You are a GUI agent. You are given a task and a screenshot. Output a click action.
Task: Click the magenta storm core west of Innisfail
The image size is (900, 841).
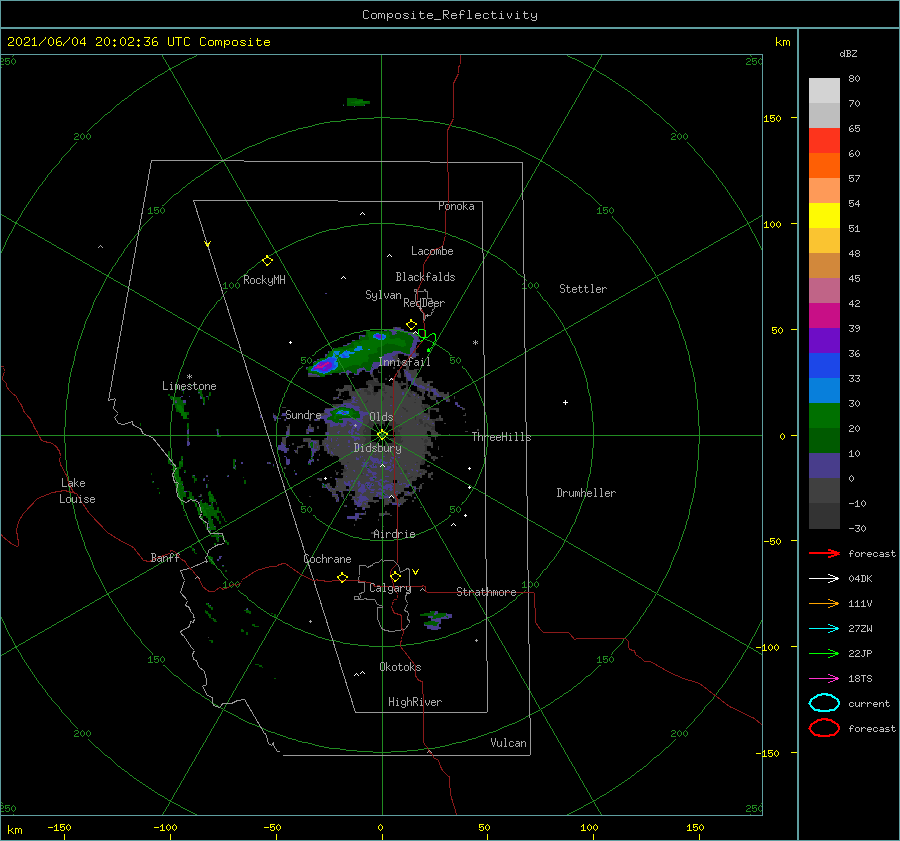coord(324,365)
